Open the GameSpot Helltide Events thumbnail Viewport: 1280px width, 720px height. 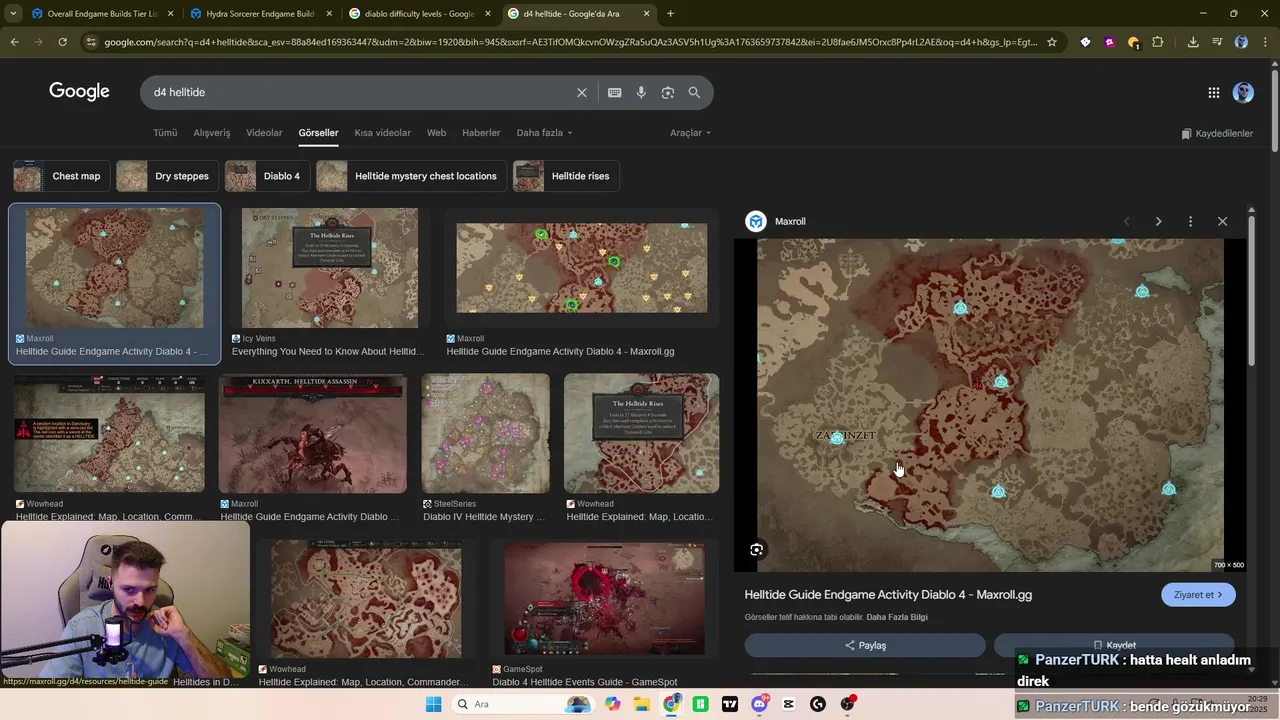(x=604, y=600)
